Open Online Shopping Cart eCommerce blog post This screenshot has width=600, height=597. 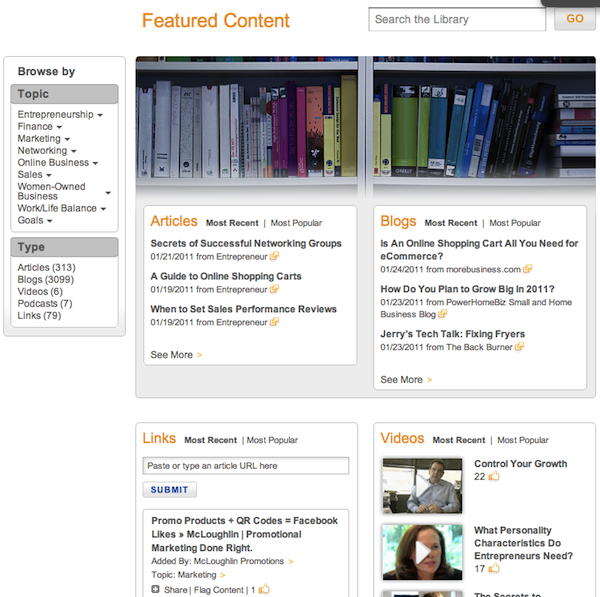(479, 250)
